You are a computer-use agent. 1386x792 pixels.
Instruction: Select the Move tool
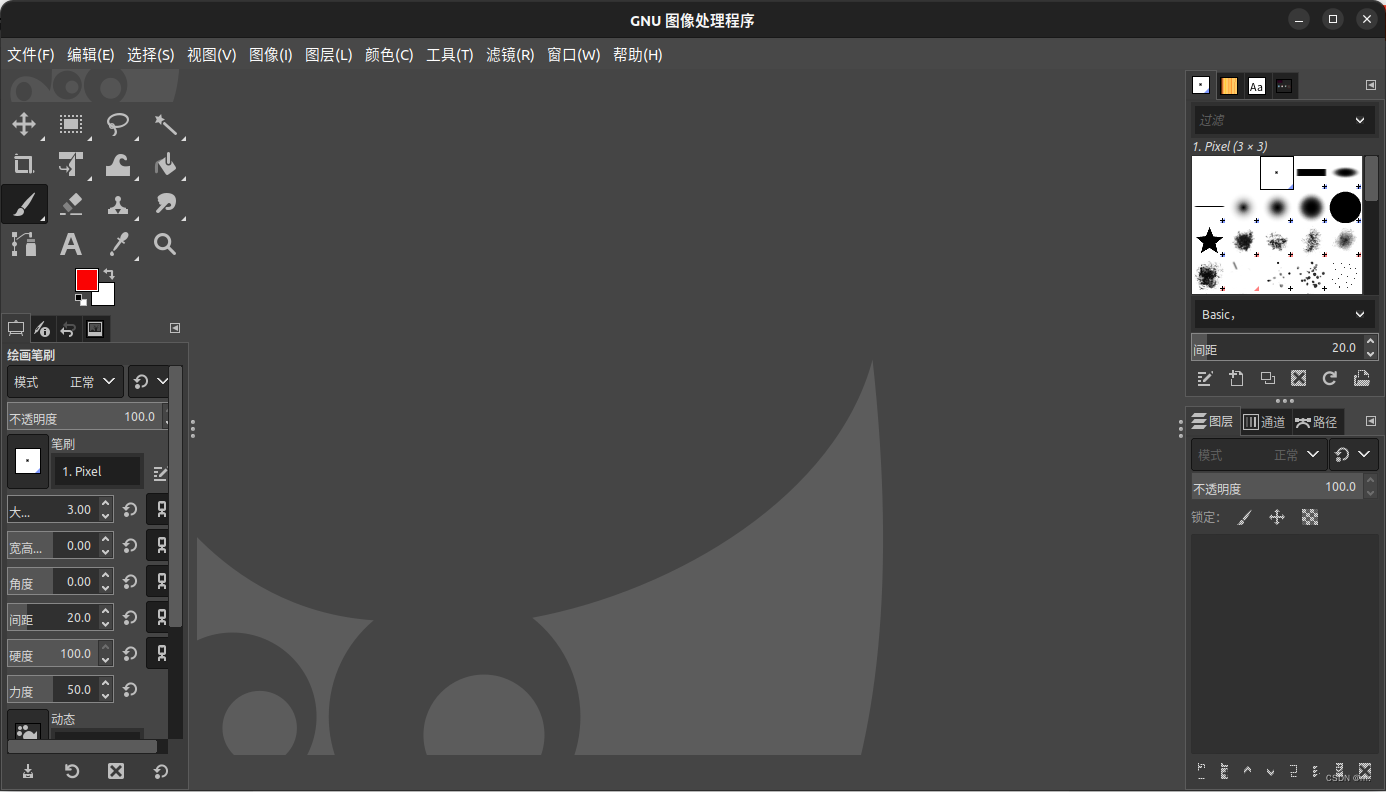[x=24, y=125]
